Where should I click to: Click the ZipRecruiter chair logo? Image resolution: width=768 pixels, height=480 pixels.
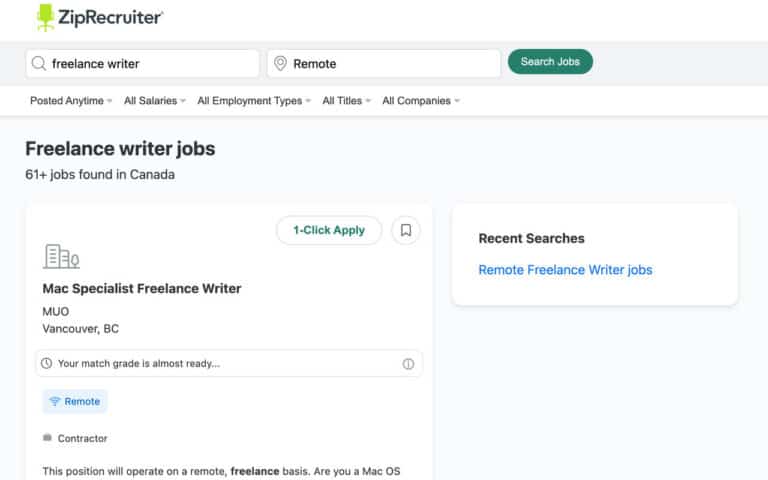pos(46,16)
